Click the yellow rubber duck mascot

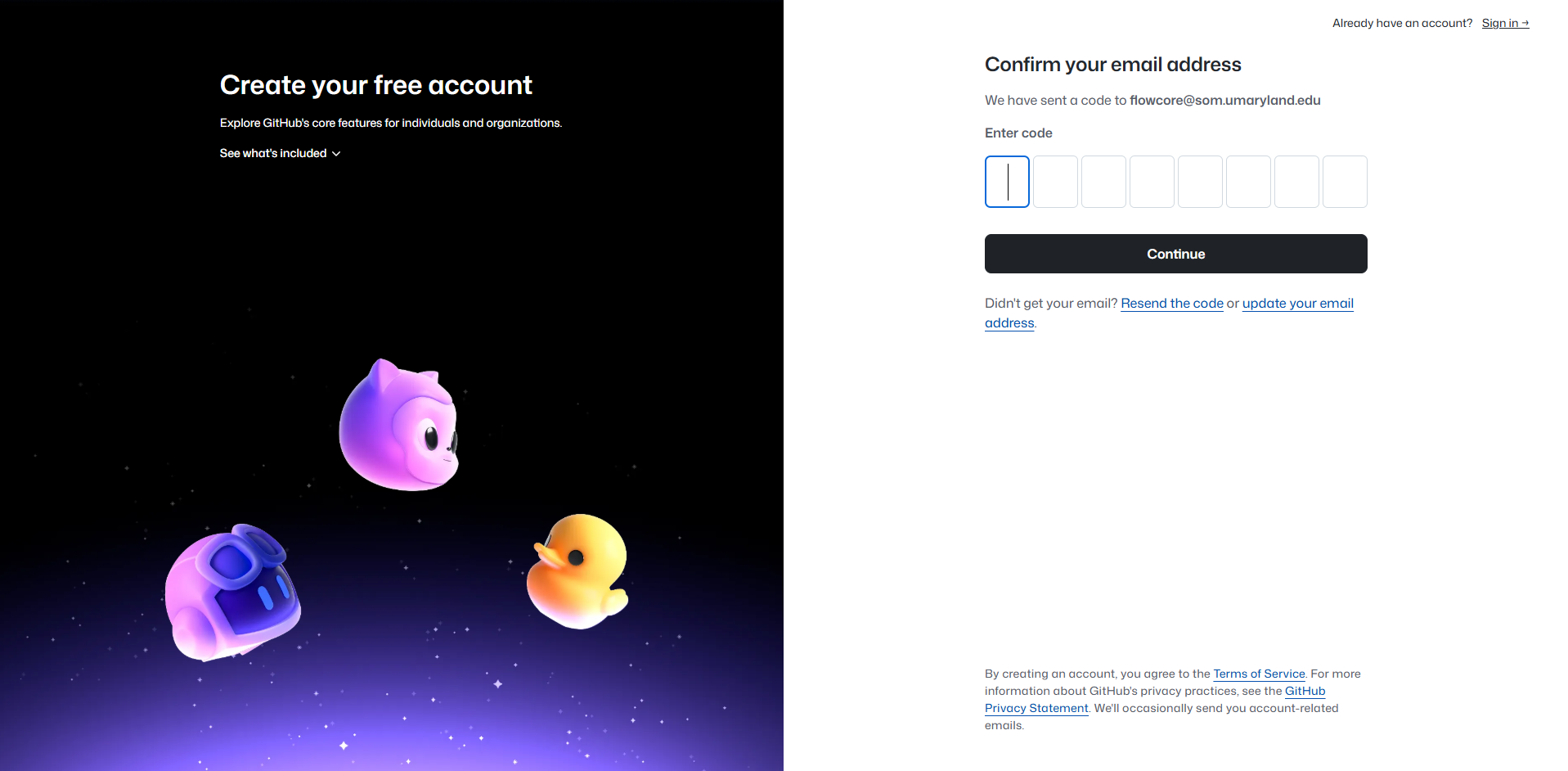pos(577,570)
